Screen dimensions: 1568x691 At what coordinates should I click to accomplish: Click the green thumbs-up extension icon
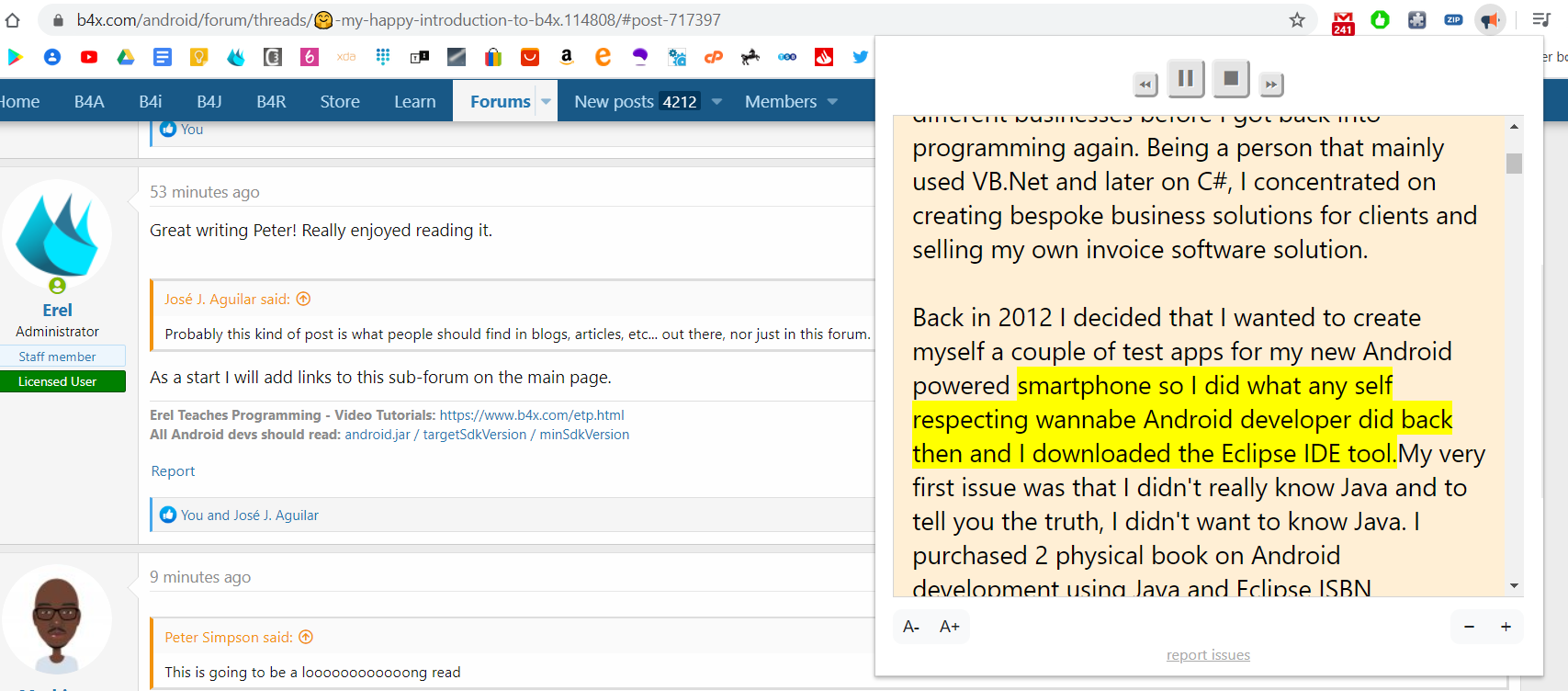click(x=1380, y=19)
